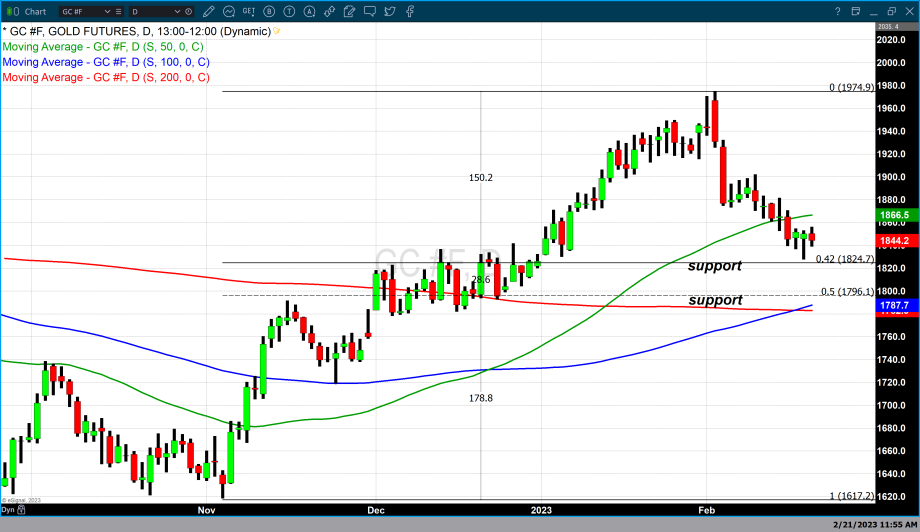
Task: Click the red 200-period Moving Average label
Action: [105, 77]
